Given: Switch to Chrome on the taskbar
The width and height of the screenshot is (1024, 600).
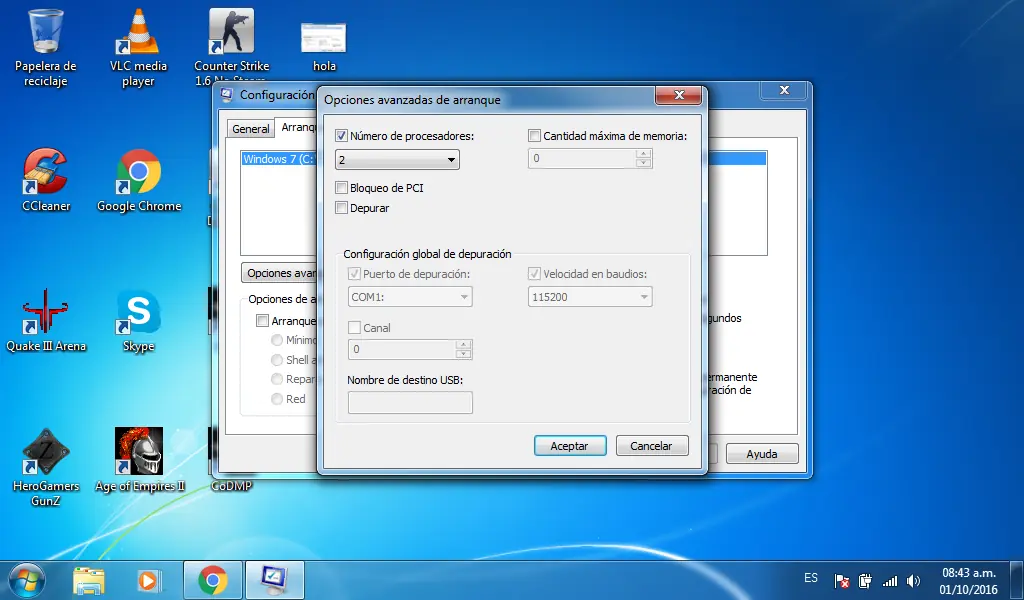Looking at the screenshot, I should [x=212, y=580].
